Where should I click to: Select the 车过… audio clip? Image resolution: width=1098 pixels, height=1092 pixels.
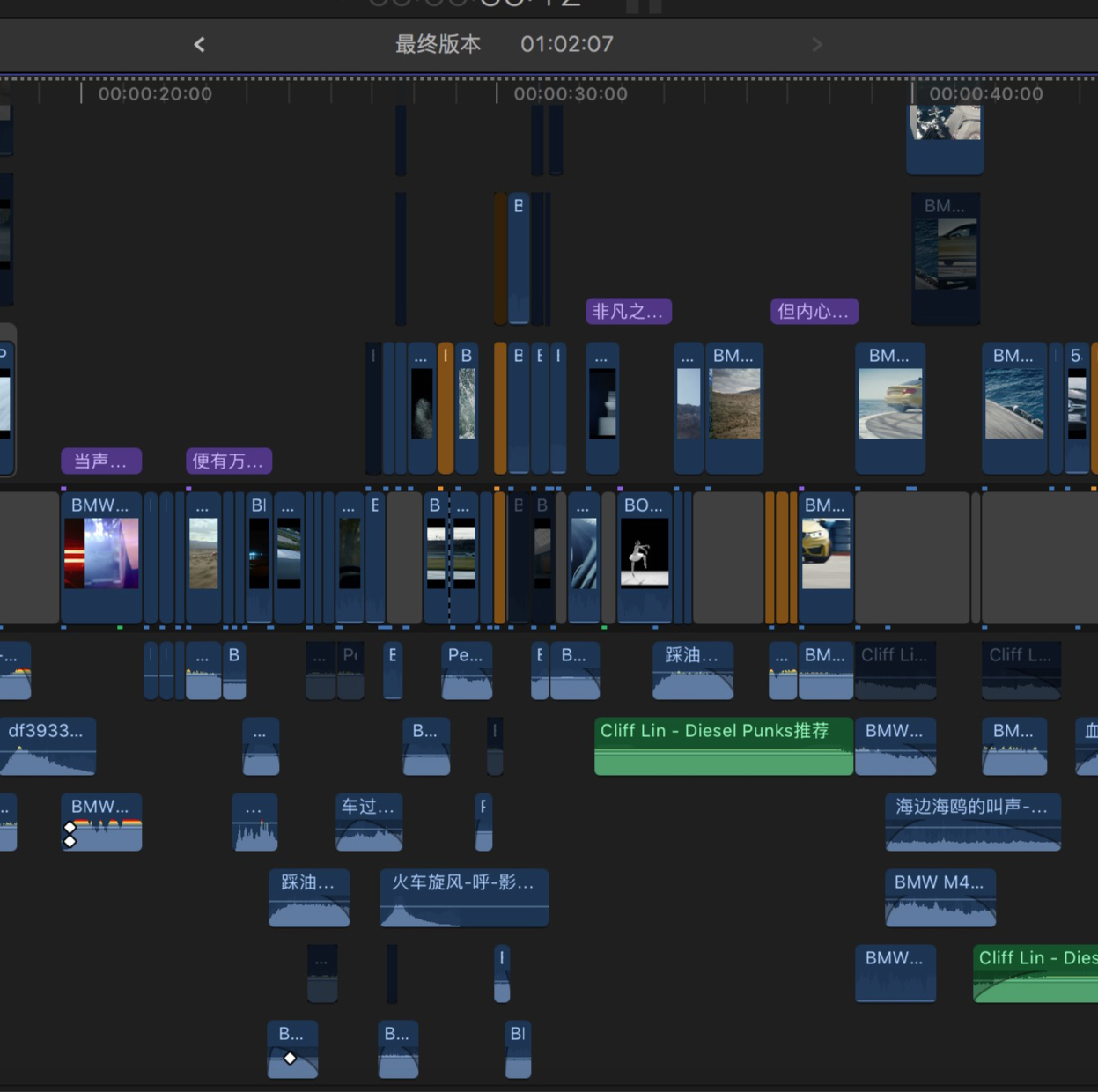tap(369, 823)
